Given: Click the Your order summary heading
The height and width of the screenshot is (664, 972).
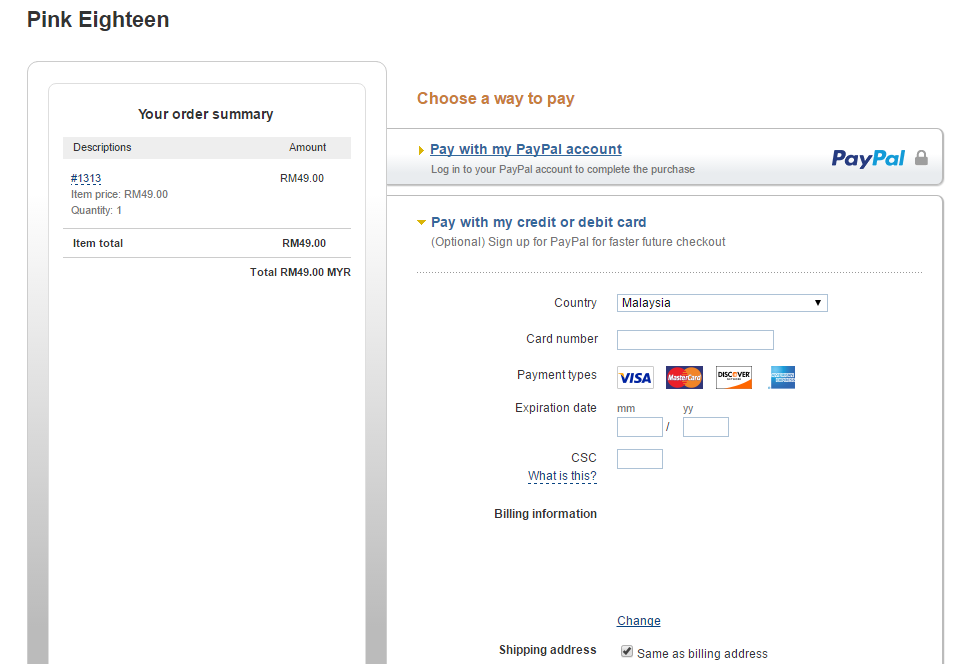Looking at the screenshot, I should pos(206,114).
